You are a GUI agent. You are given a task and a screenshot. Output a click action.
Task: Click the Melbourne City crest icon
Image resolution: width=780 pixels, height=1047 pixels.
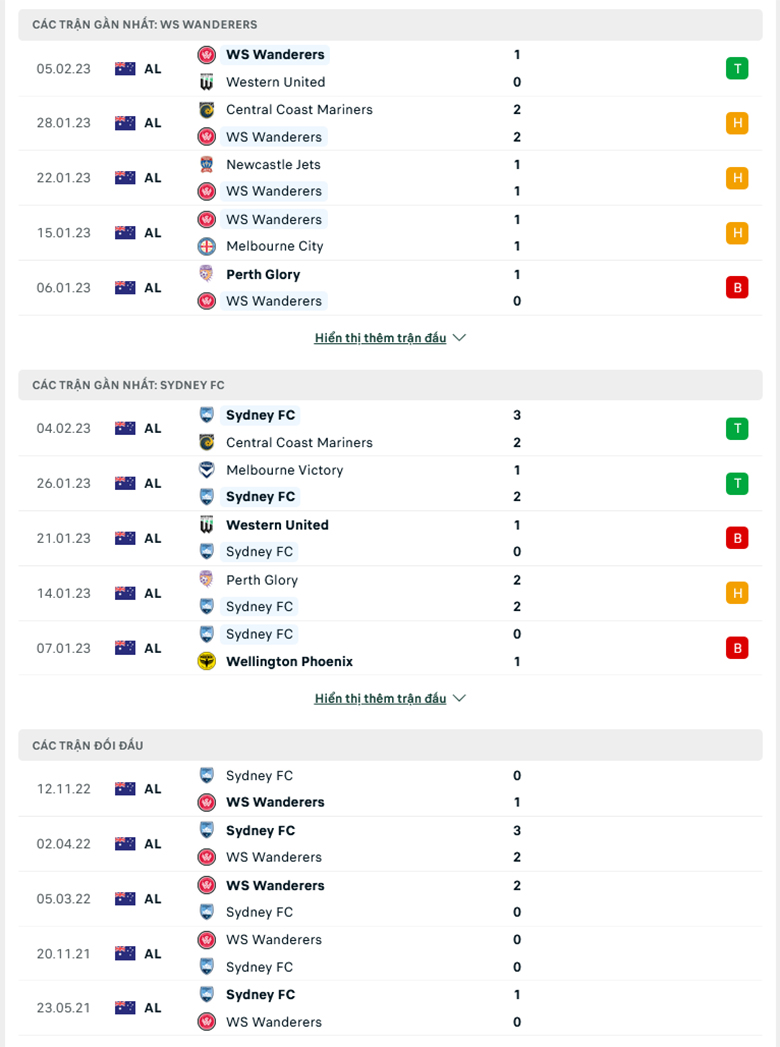pos(207,246)
